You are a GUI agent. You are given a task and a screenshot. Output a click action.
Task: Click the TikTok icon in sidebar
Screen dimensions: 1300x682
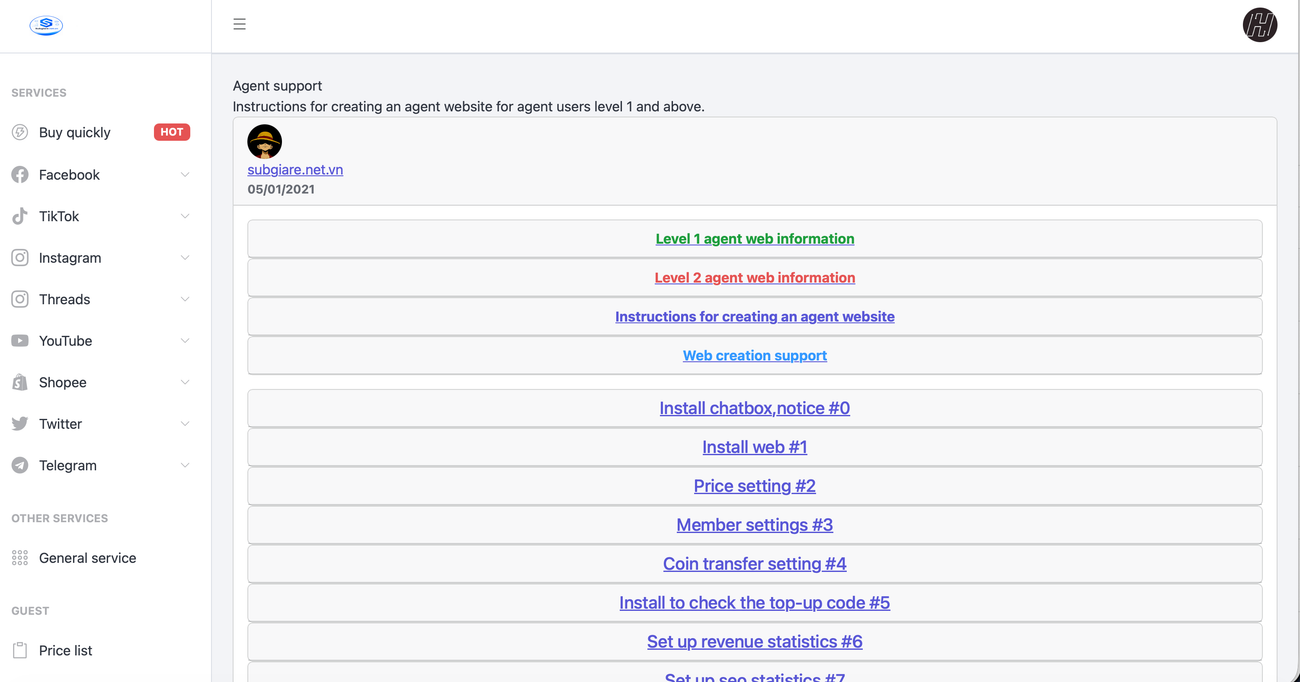click(20, 216)
